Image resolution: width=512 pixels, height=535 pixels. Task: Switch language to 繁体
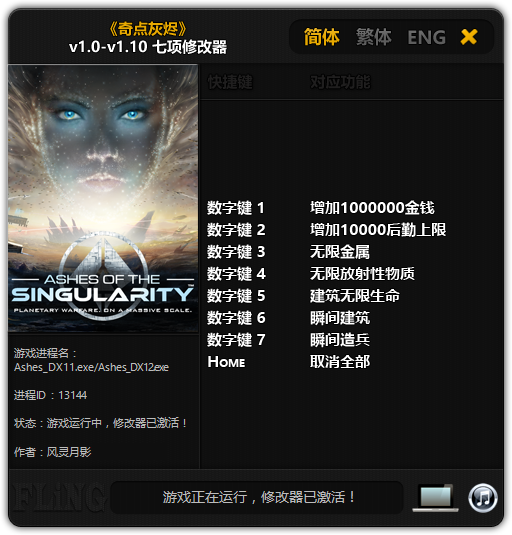374,37
